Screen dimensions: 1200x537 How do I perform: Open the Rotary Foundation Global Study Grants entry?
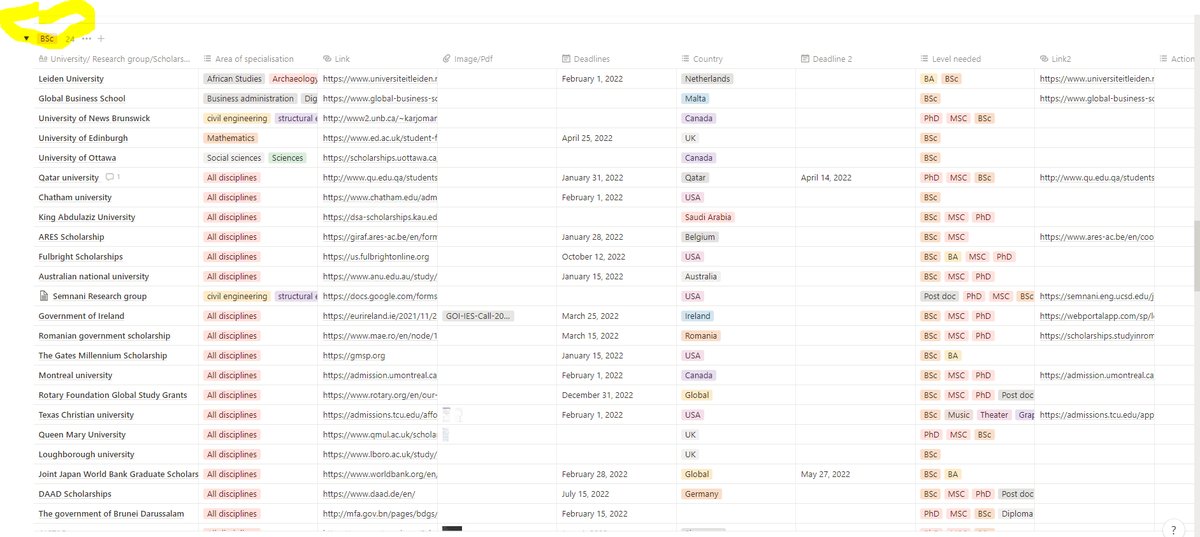click(x=113, y=395)
